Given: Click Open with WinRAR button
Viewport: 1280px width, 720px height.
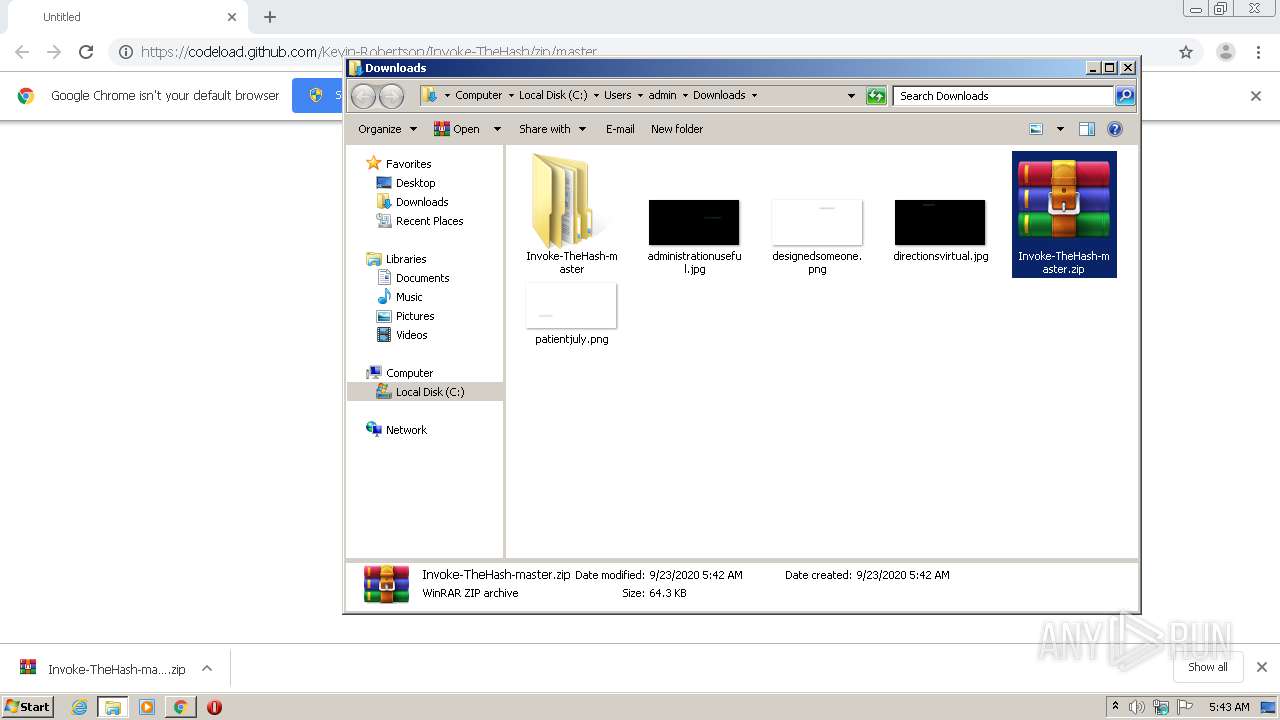Looking at the screenshot, I should pyautogui.click(x=457, y=129).
